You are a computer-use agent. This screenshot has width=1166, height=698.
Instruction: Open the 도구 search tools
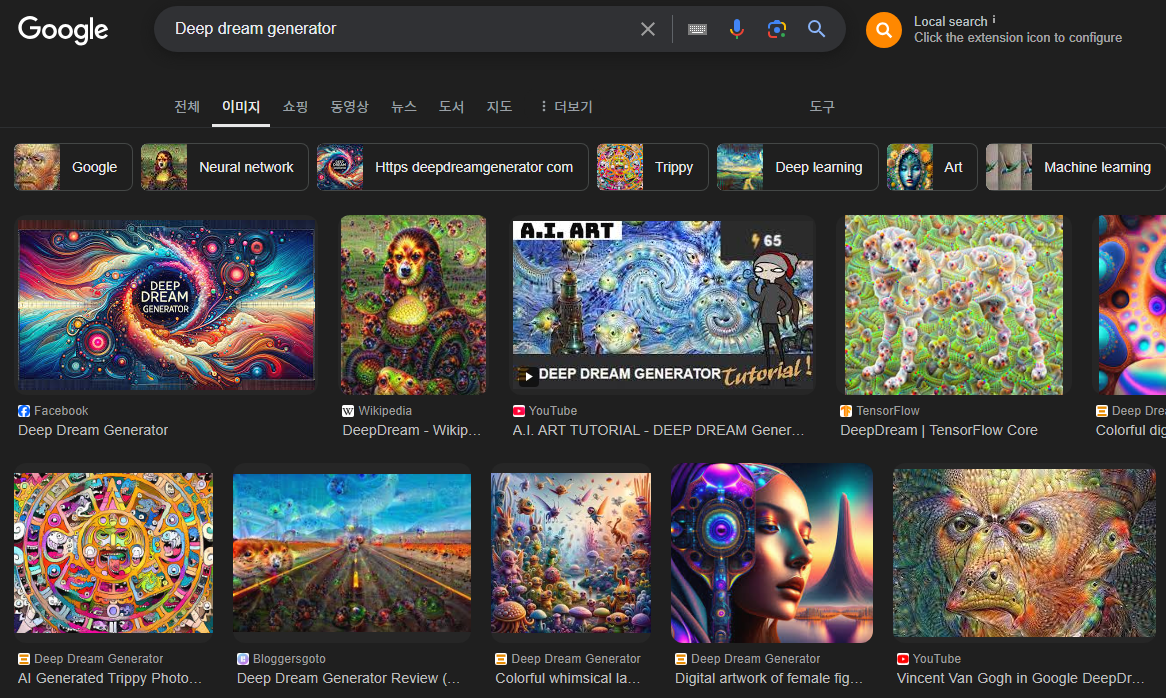point(822,106)
